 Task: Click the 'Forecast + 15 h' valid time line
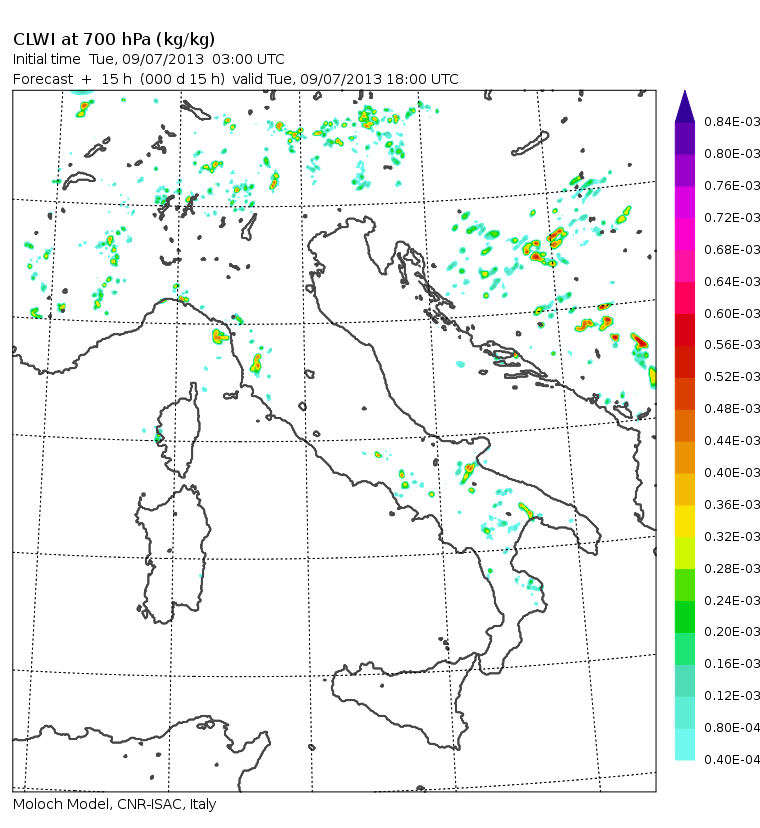pos(236,79)
